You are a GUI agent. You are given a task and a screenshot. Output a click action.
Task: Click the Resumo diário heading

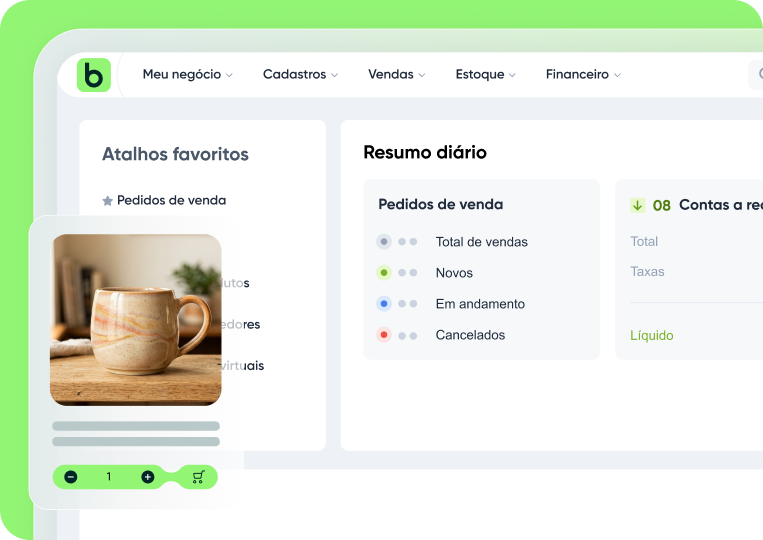425,152
